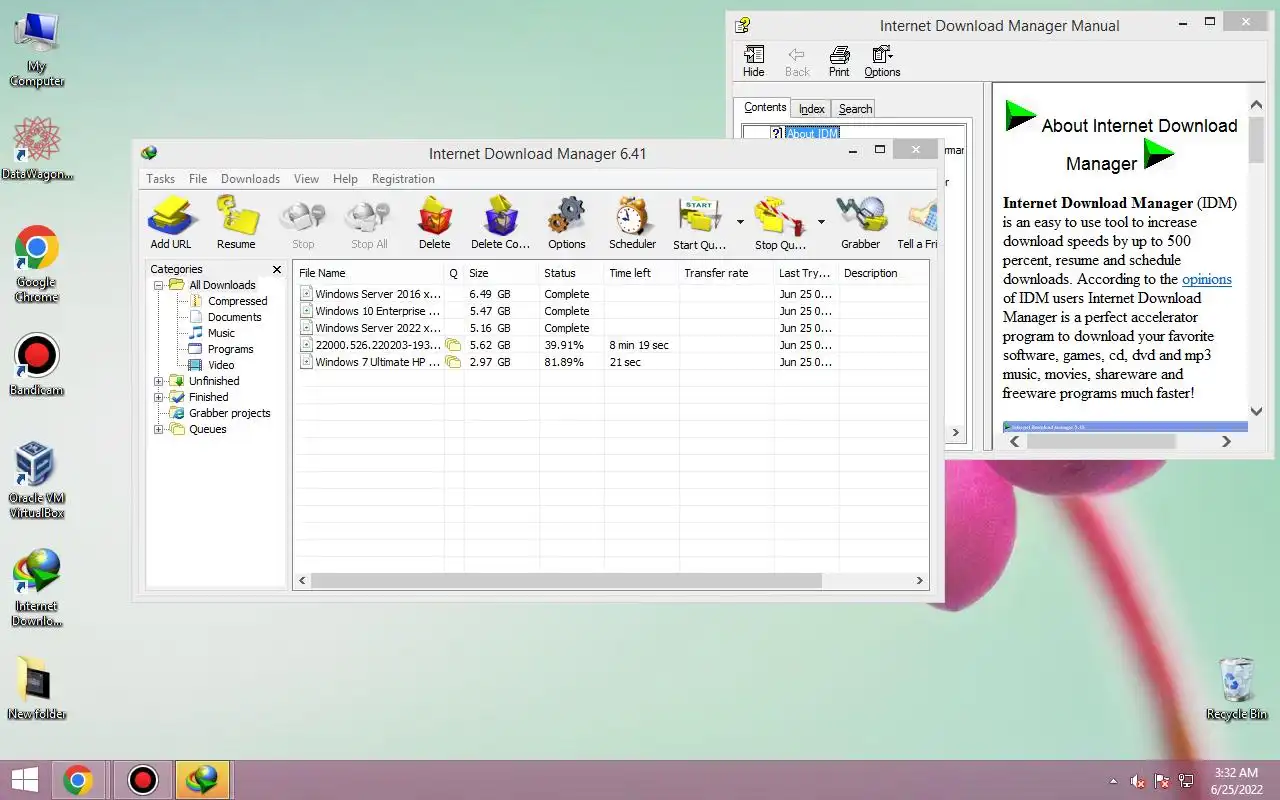Open the Downloads menu

click(250, 179)
